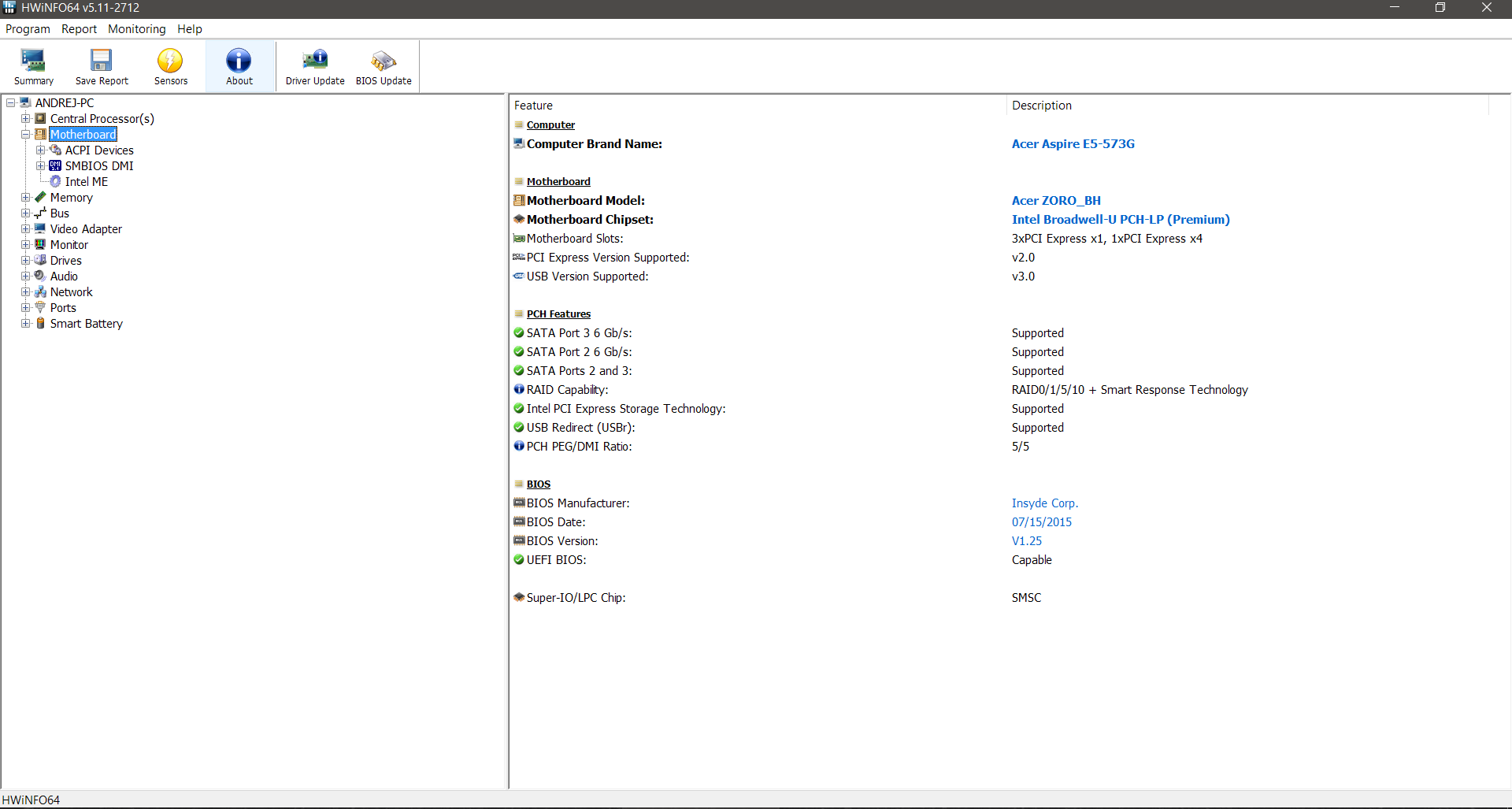This screenshot has height=809, width=1512.
Task: Click the Network tree icon
Action: [x=40, y=291]
